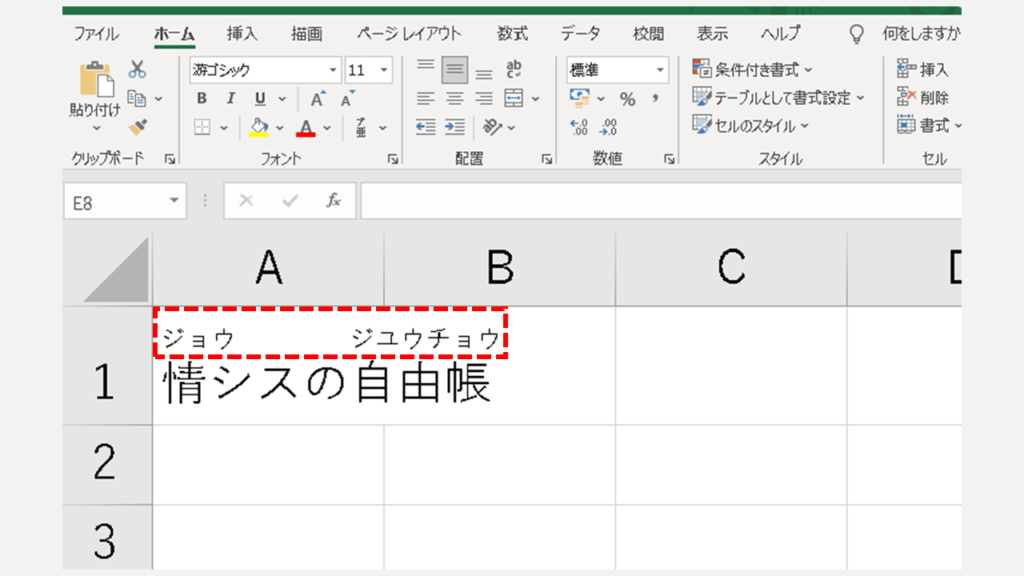Increase decimal places
This screenshot has height=576, width=1024.
[x=579, y=127]
